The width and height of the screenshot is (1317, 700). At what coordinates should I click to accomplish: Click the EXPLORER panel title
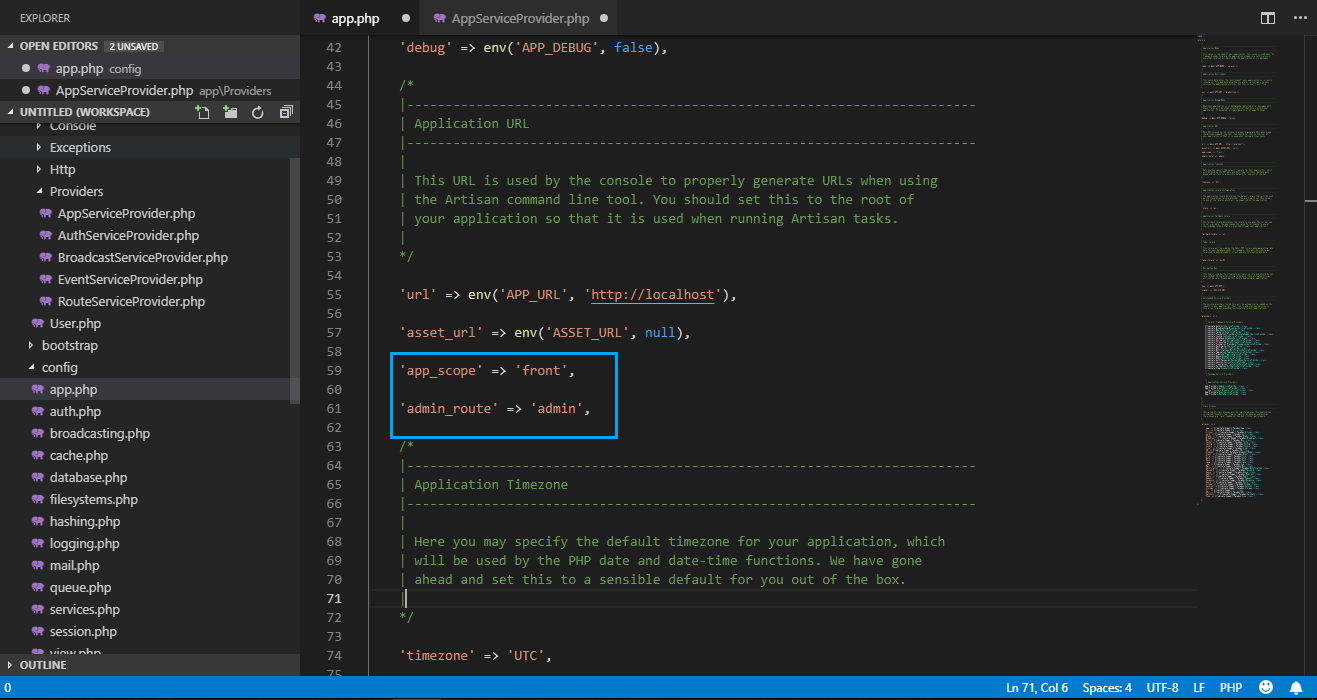pos(45,18)
